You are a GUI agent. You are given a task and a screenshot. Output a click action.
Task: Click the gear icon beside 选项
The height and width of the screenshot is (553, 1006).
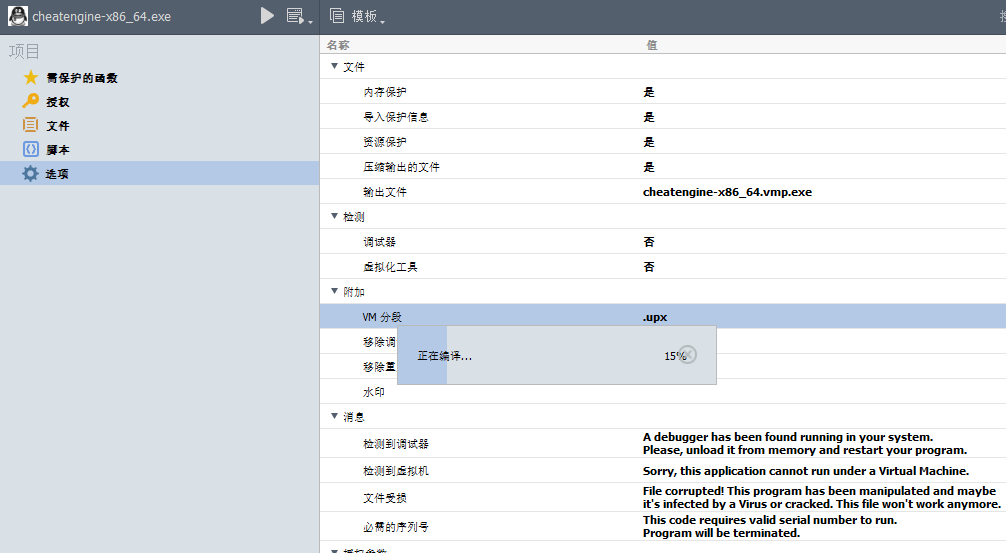(x=30, y=173)
